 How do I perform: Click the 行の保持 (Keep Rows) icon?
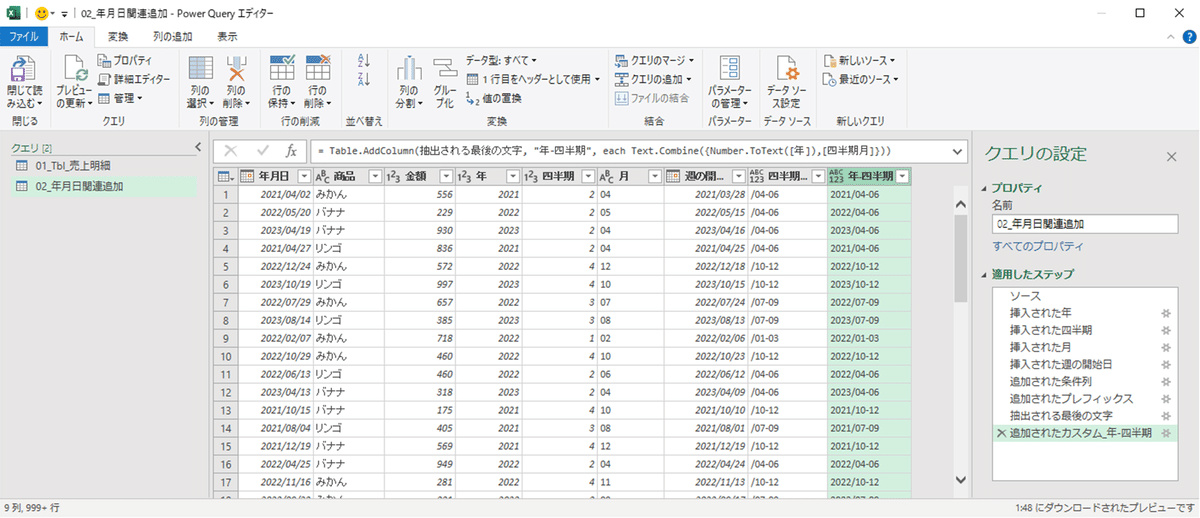282,68
